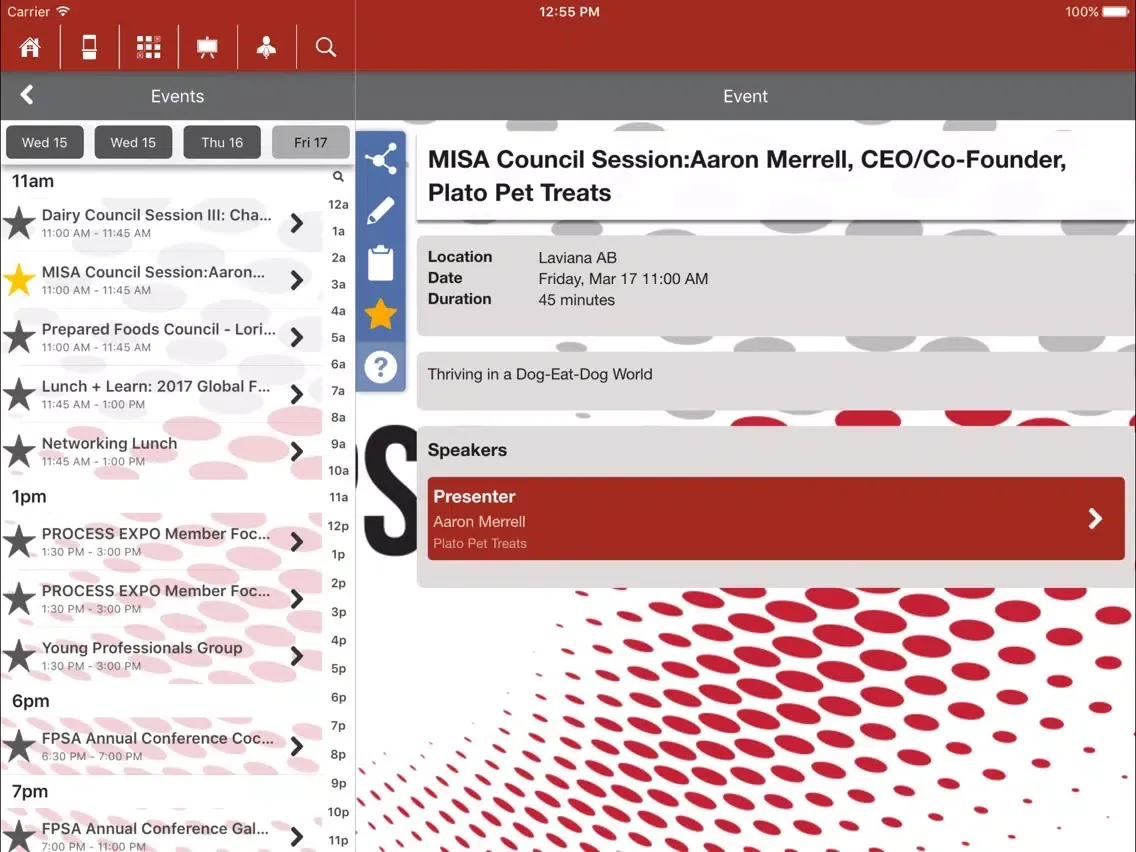1136x852 pixels.
Task: Tap the 'Laviana AB' location value
Action: [577, 257]
